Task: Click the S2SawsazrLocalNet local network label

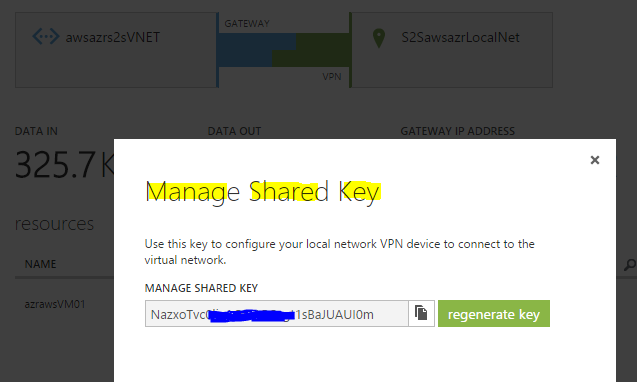Action: point(460,37)
